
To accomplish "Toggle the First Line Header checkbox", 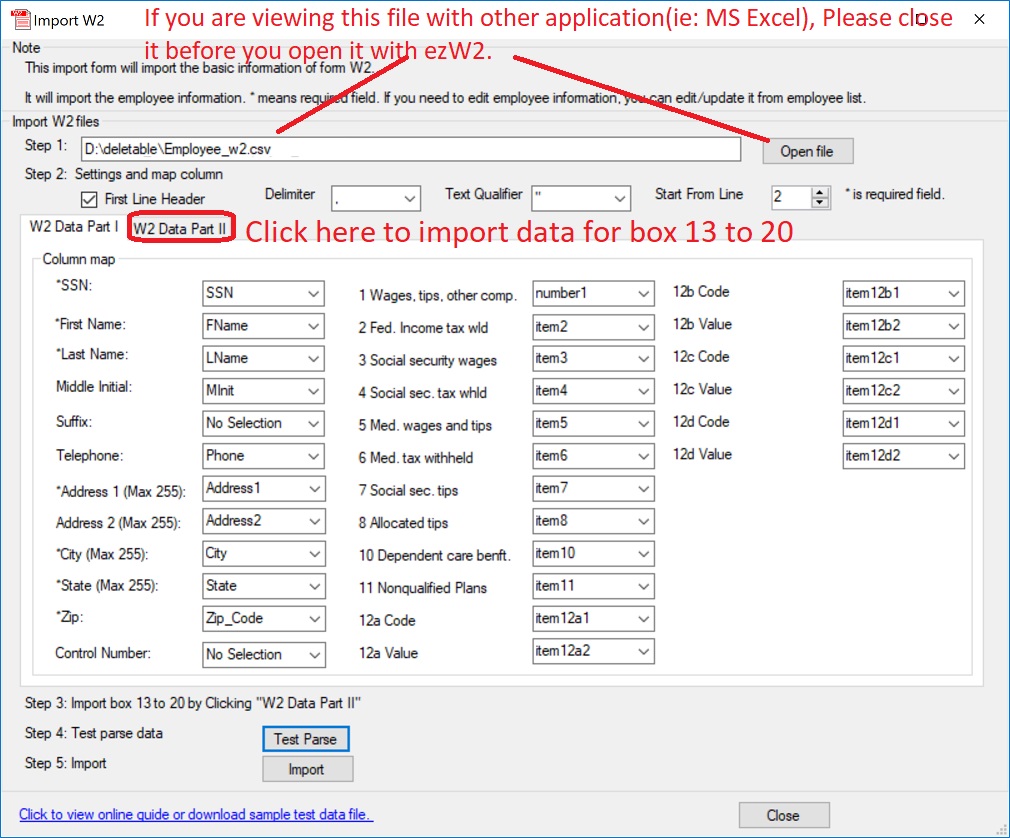I will click(90, 199).
